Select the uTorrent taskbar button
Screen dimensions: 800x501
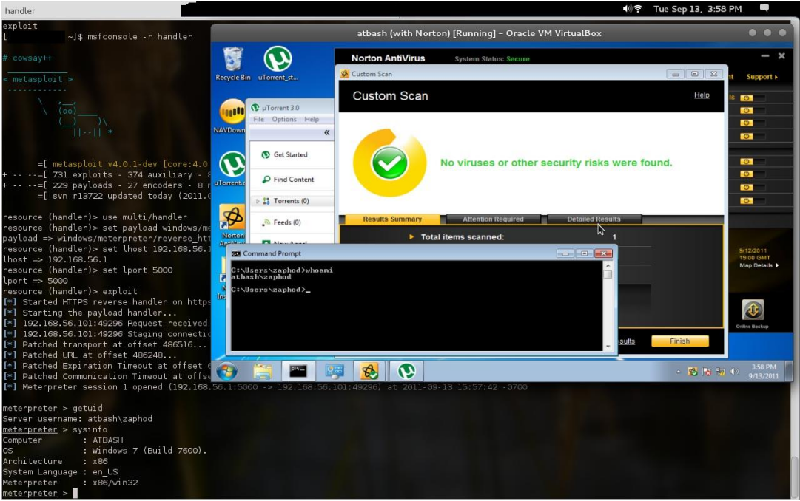pyautogui.click(x=406, y=371)
